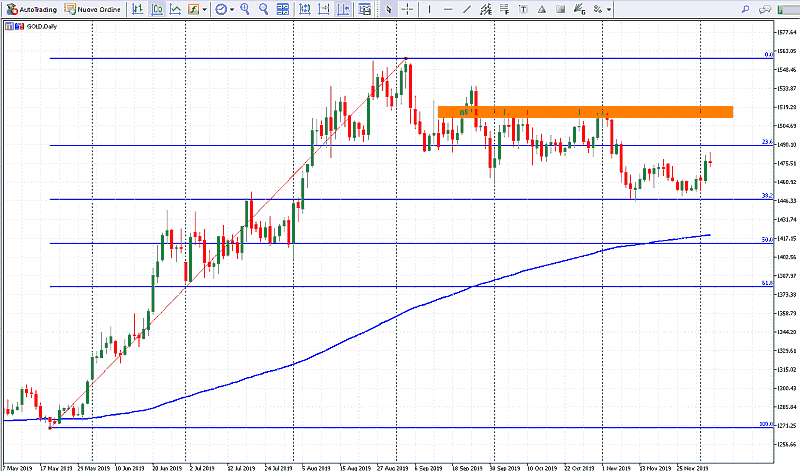800x471 pixels.
Task: Zoom out on the chart
Action: [x=264, y=9]
